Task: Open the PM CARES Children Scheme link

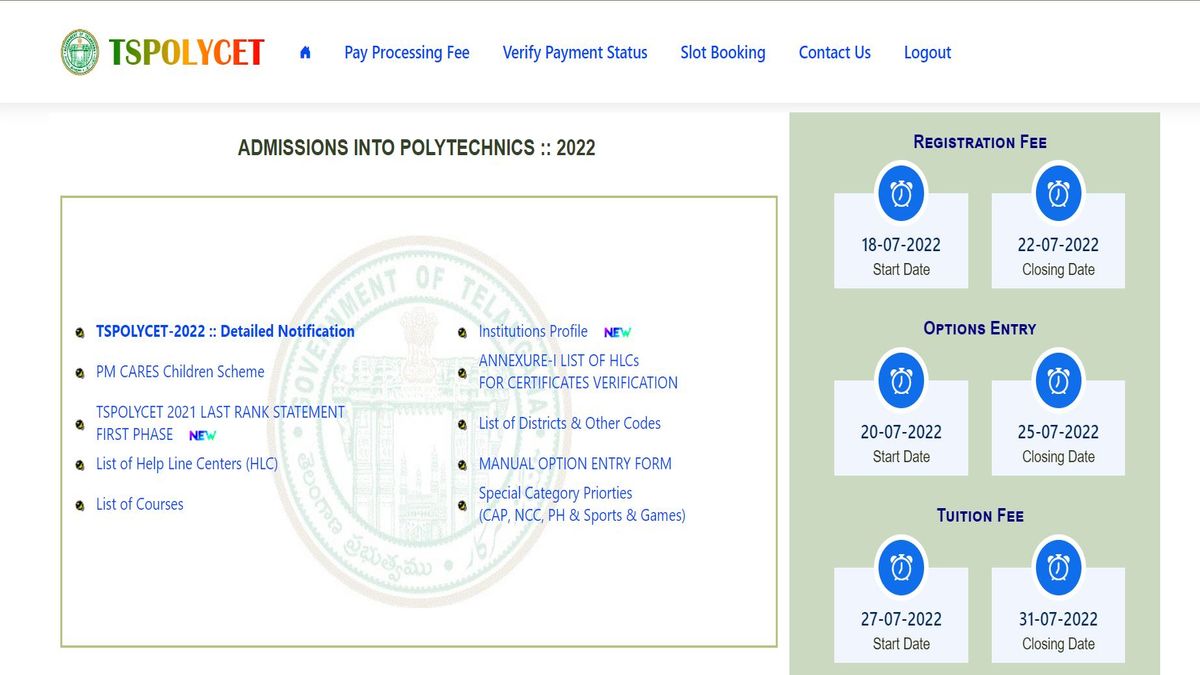Action: click(x=179, y=371)
